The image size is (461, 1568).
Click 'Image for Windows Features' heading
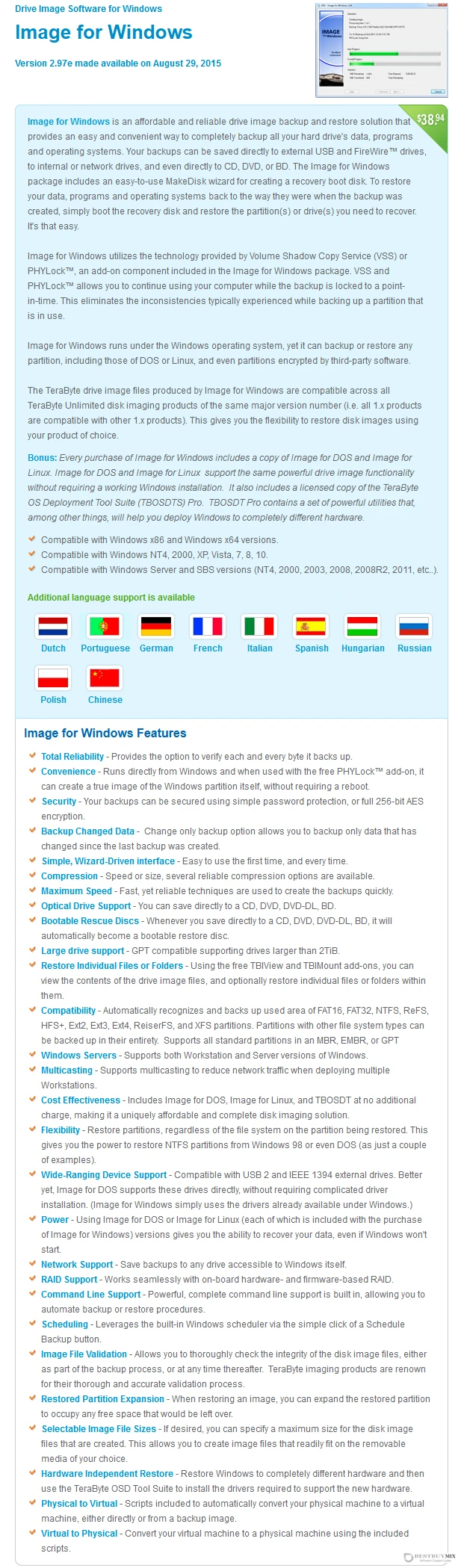point(105,734)
